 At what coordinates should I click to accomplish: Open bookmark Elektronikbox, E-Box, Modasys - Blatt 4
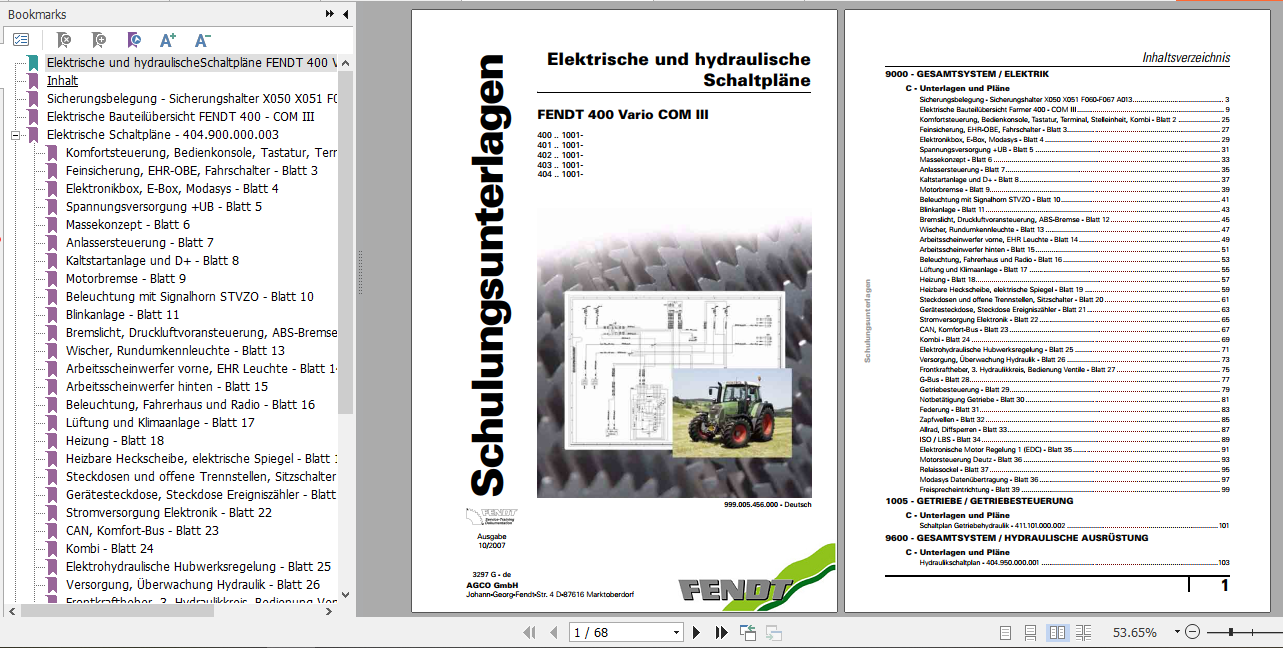point(172,188)
